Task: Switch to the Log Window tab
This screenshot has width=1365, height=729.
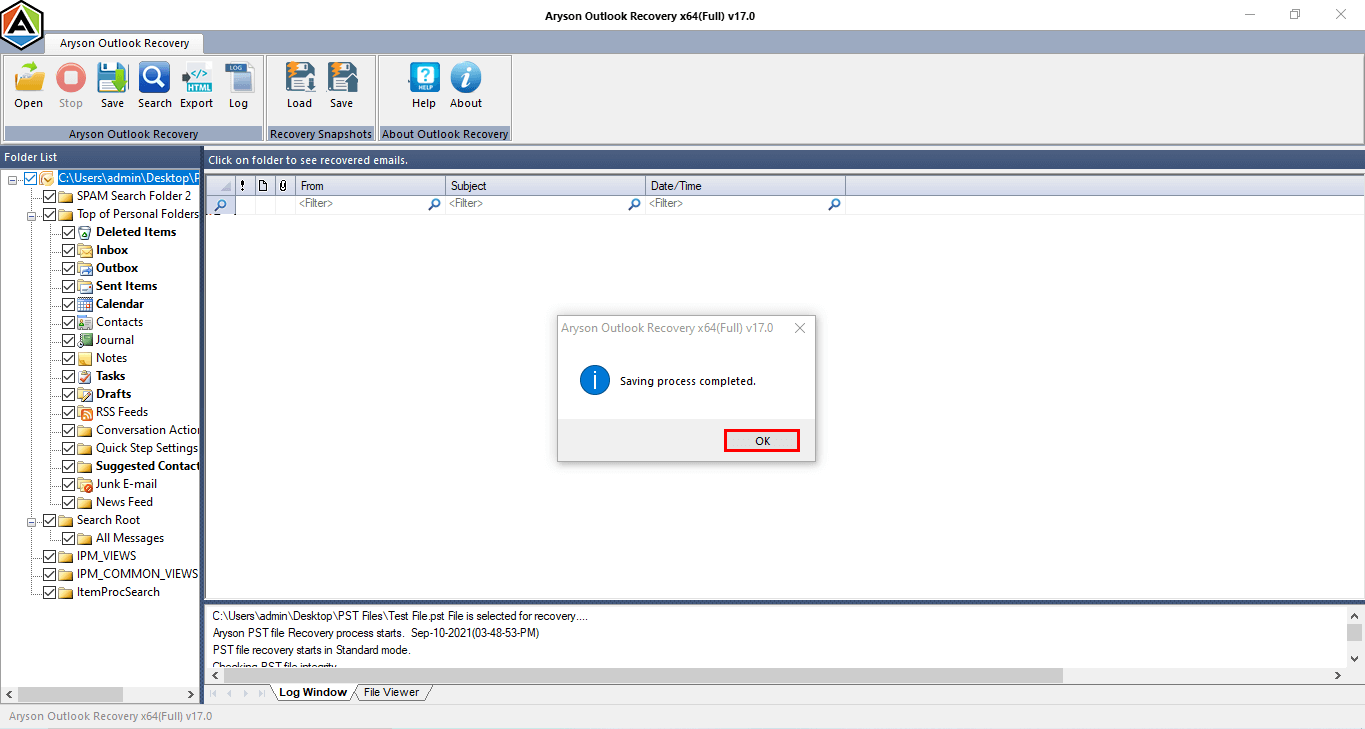Action: point(313,692)
